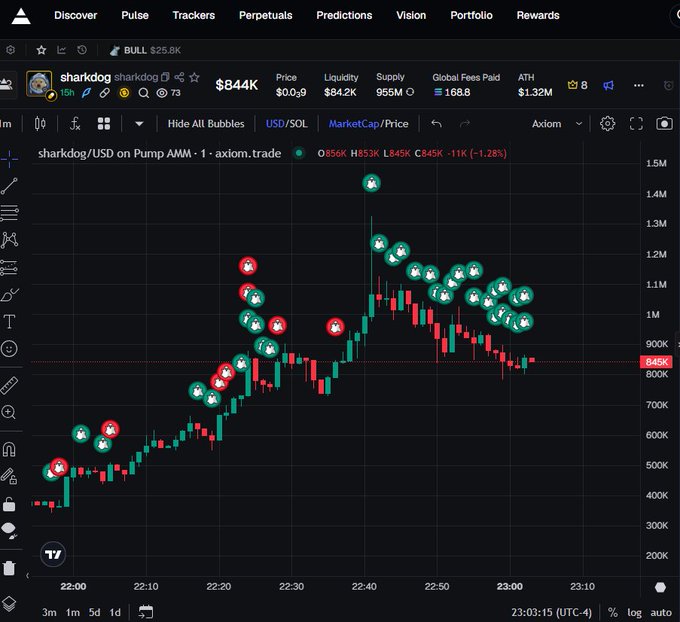Image resolution: width=680 pixels, height=622 pixels.
Task: Undo the last chart action
Action: point(436,124)
